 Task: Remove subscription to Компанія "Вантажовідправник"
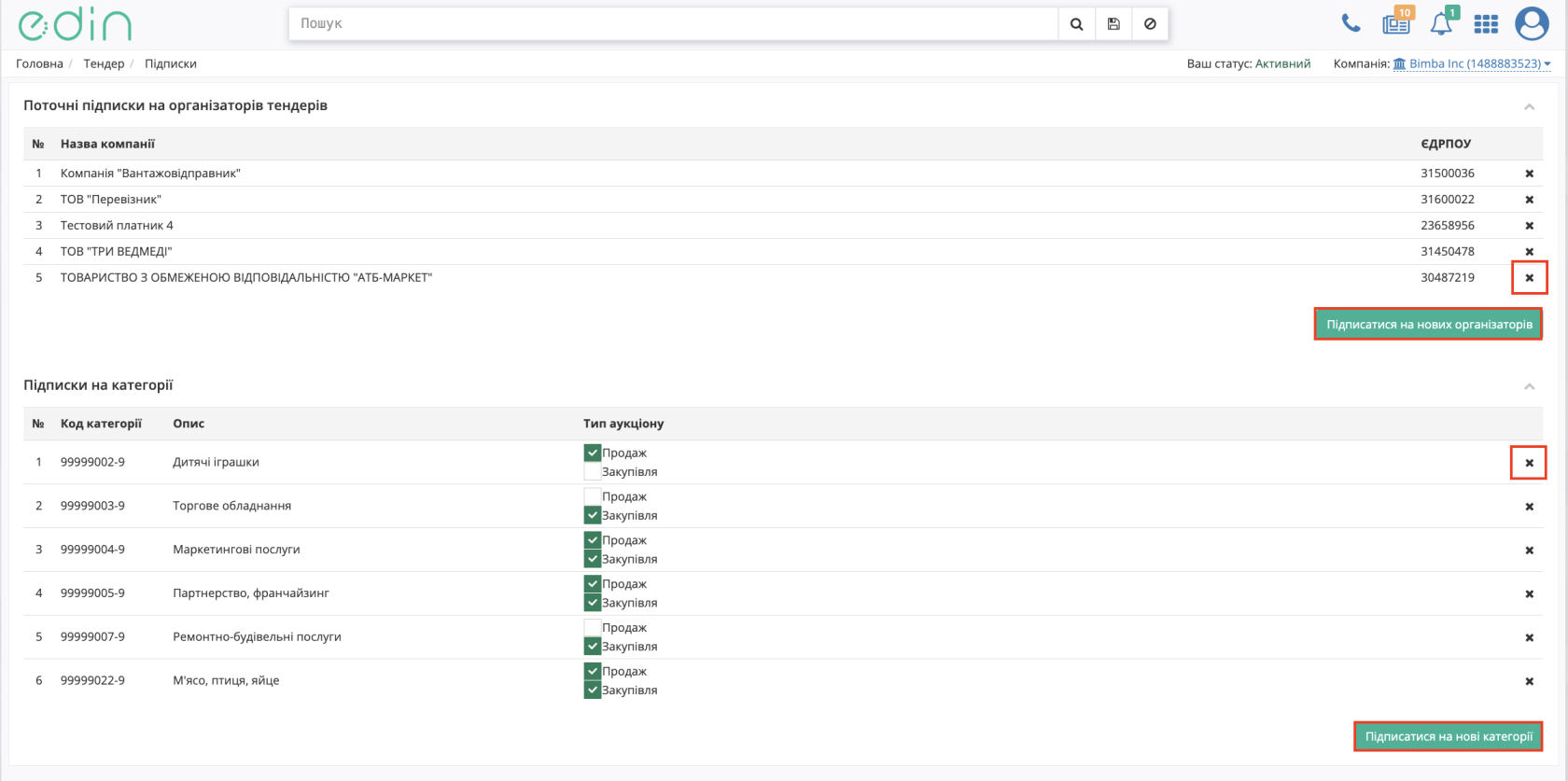pos(1529,174)
